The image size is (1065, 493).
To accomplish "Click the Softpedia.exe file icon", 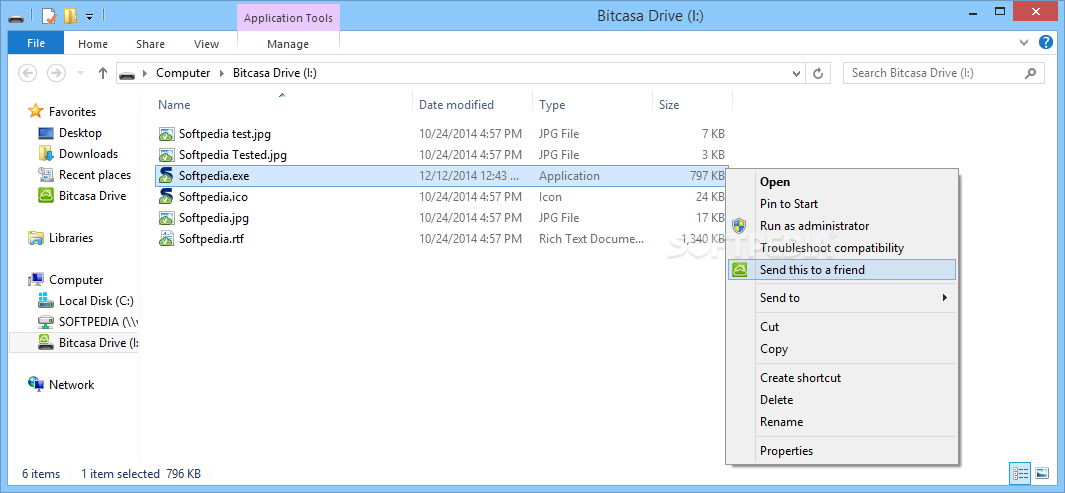I will click(166, 176).
